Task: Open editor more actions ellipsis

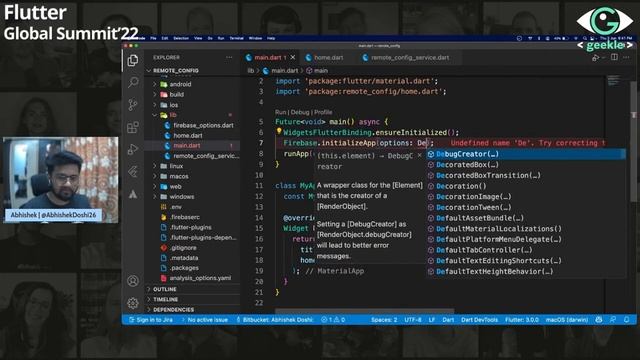Action: pyautogui.click(x=626, y=57)
